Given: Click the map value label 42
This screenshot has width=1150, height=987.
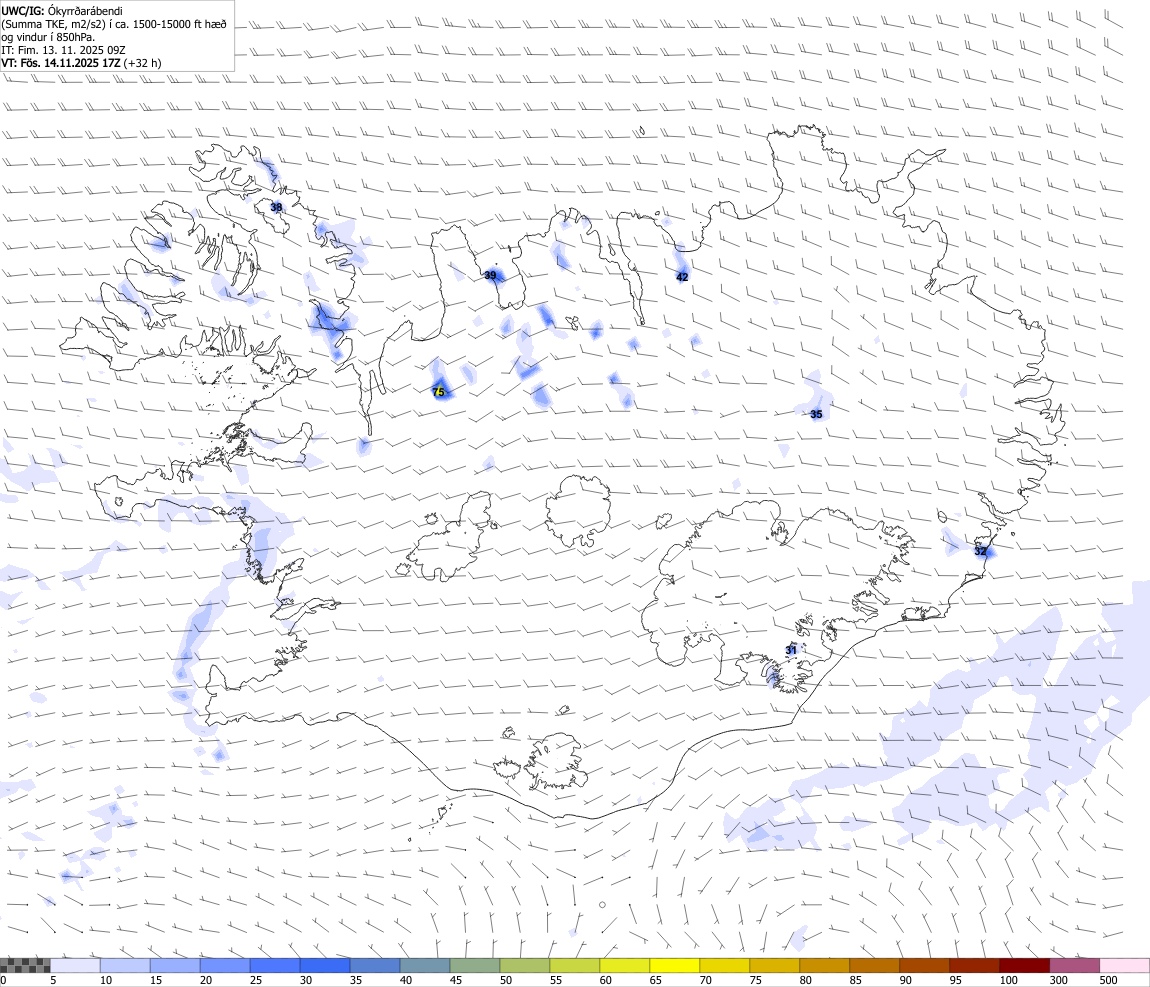Looking at the screenshot, I should pos(682,277).
